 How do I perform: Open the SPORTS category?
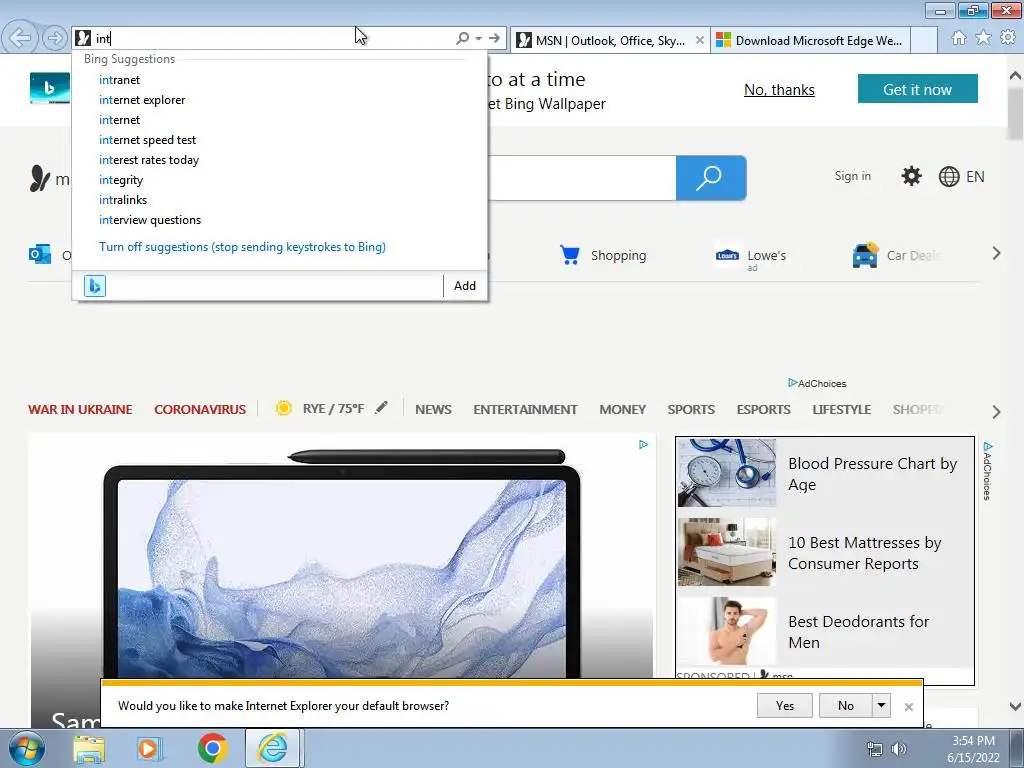point(691,409)
